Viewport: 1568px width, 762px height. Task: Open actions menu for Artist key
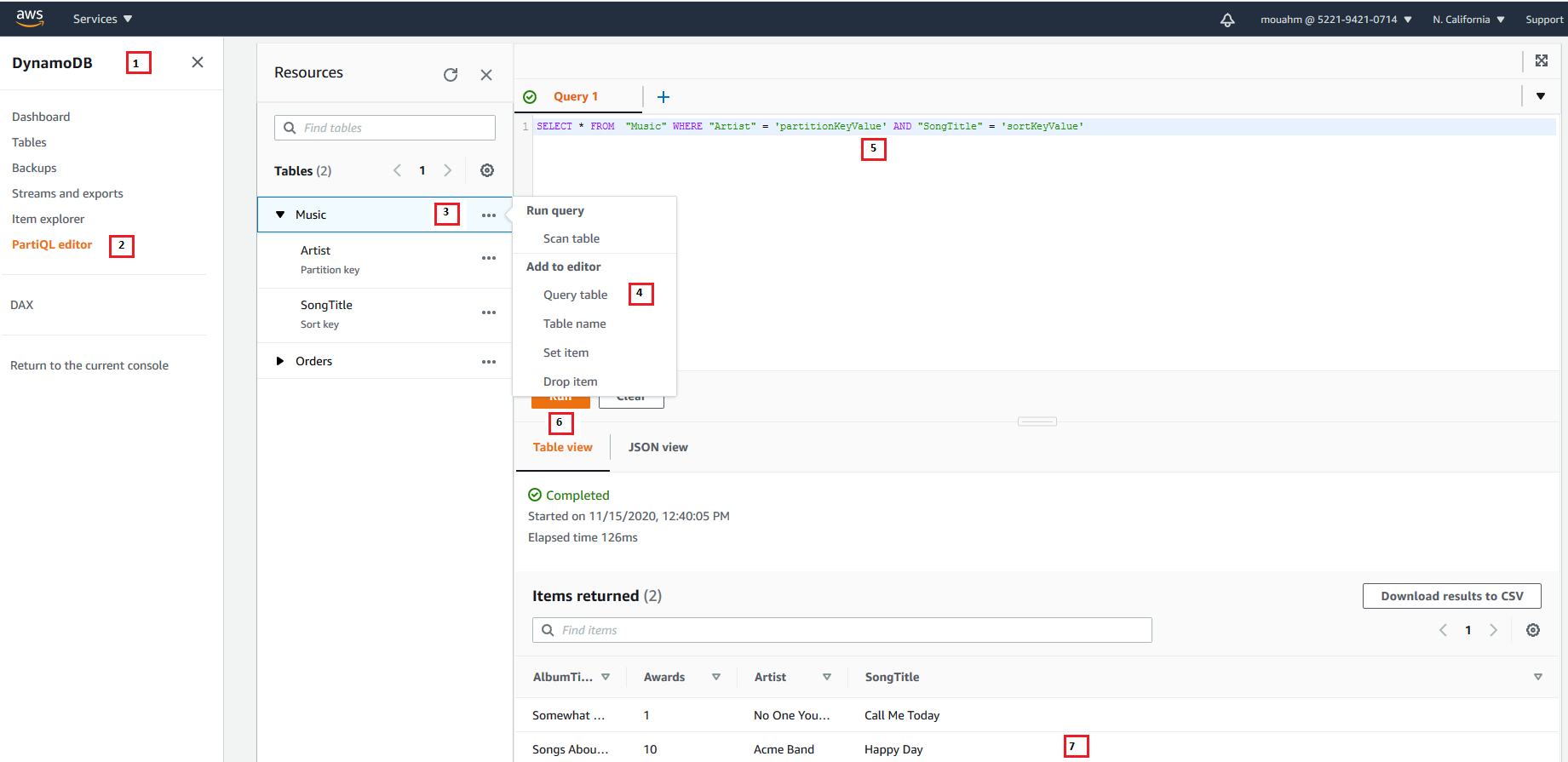tap(488, 258)
